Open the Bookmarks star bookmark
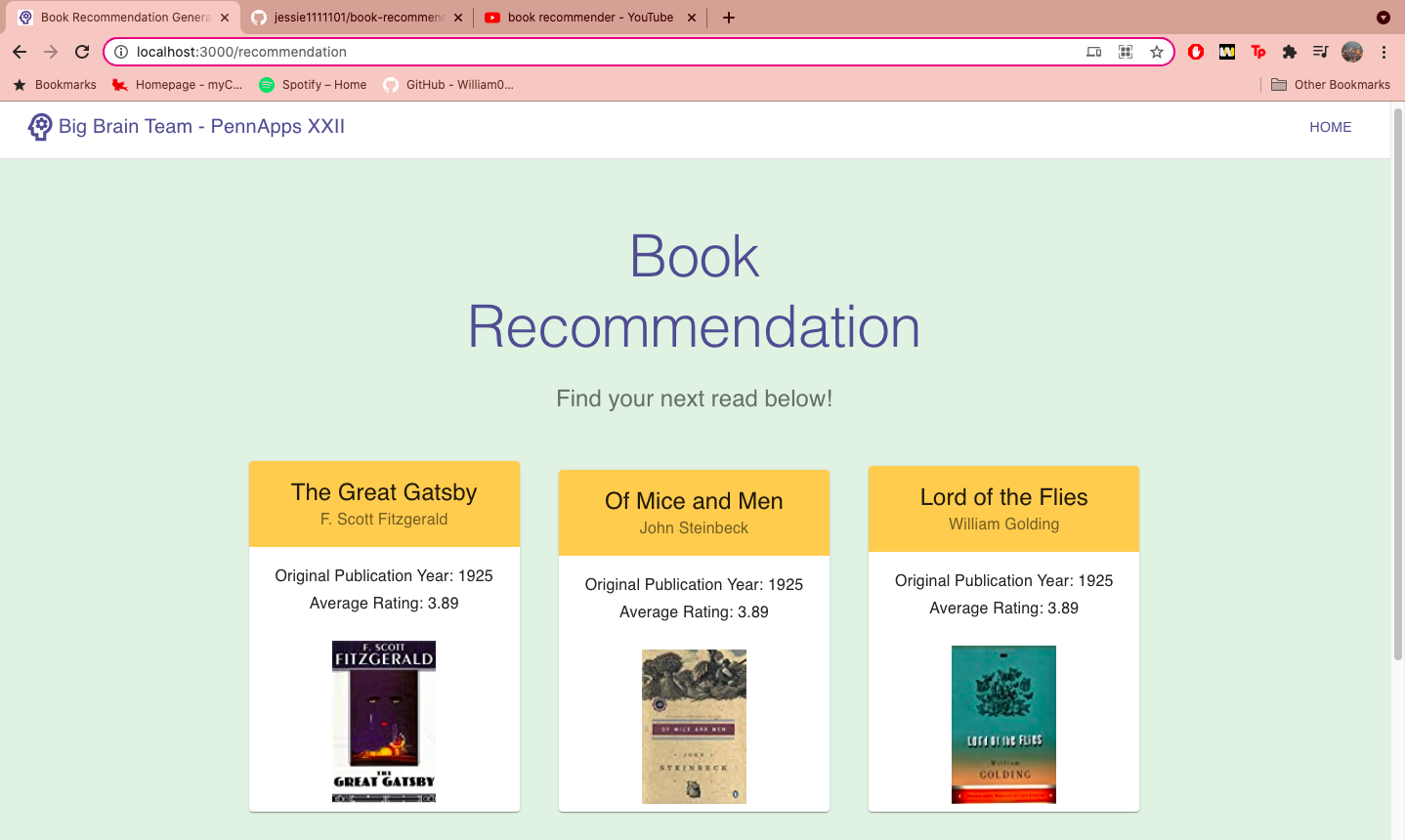 tap(55, 85)
